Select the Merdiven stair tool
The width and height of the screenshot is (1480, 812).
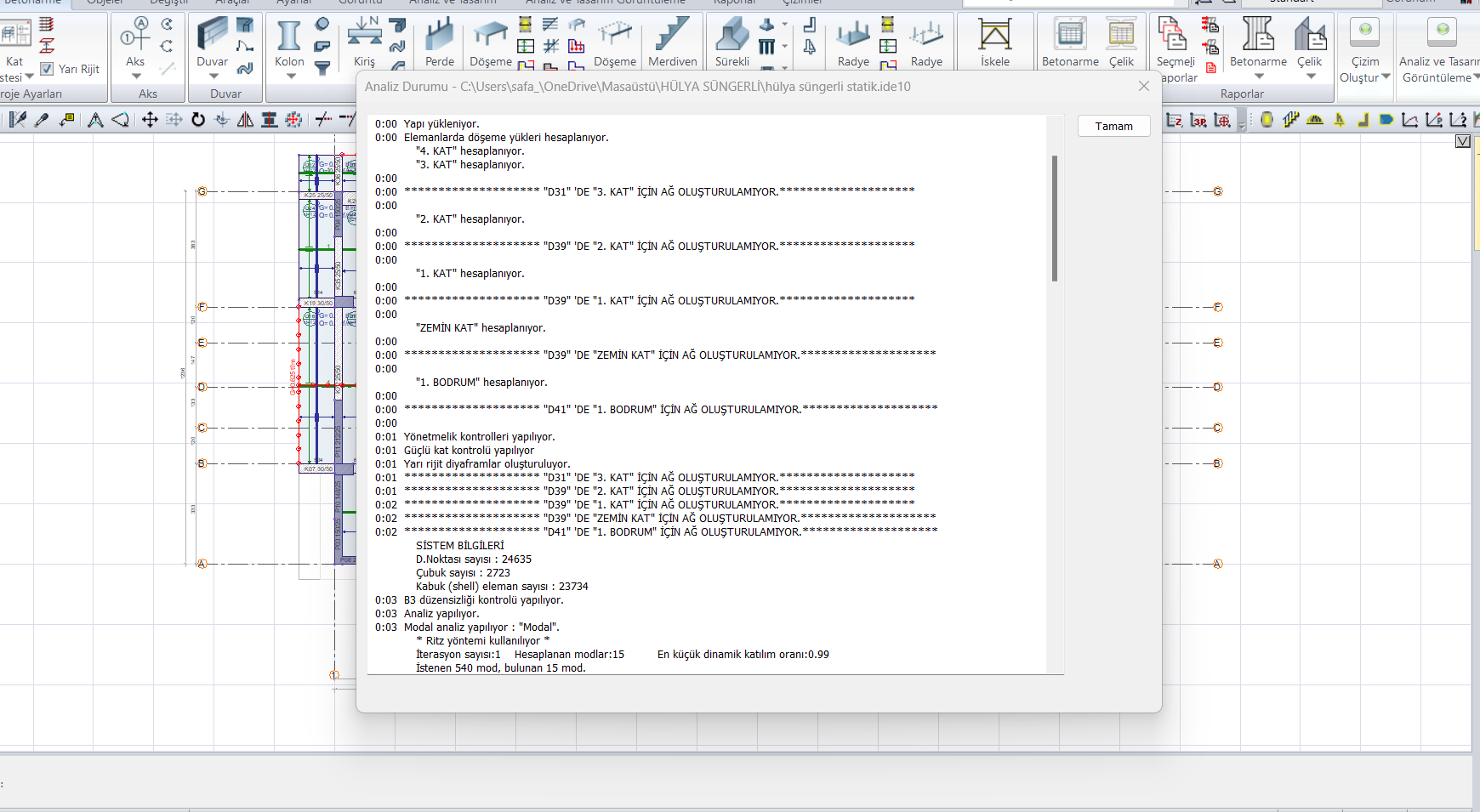point(673,41)
